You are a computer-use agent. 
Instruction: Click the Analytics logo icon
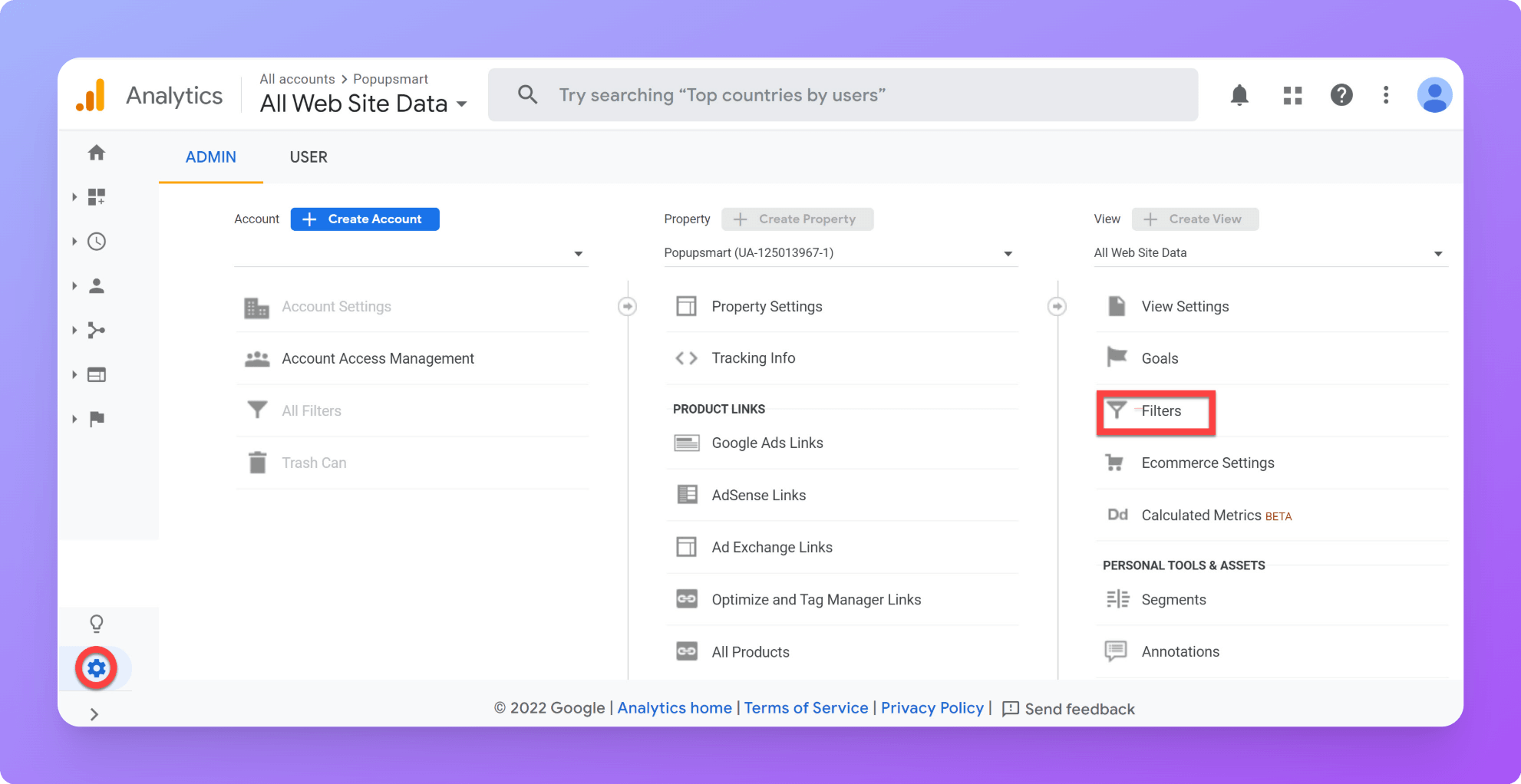click(x=91, y=96)
